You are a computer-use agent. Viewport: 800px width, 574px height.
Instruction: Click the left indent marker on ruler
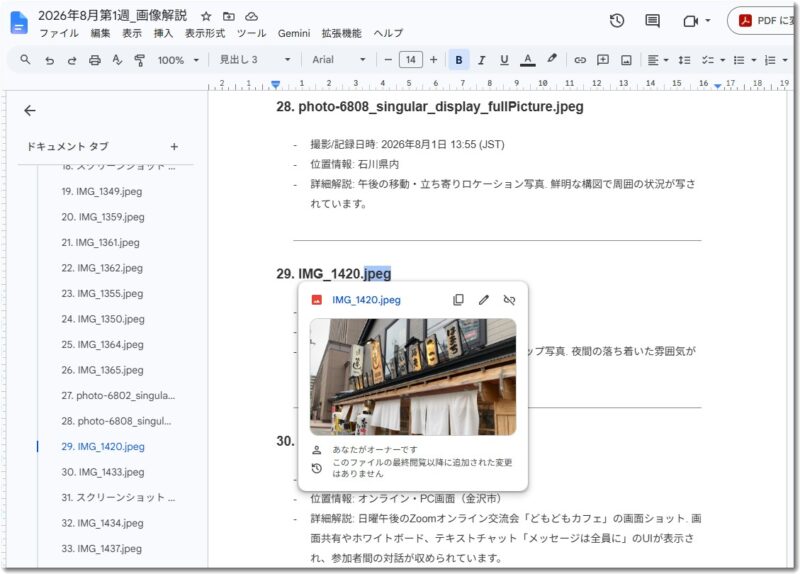point(276,85)
